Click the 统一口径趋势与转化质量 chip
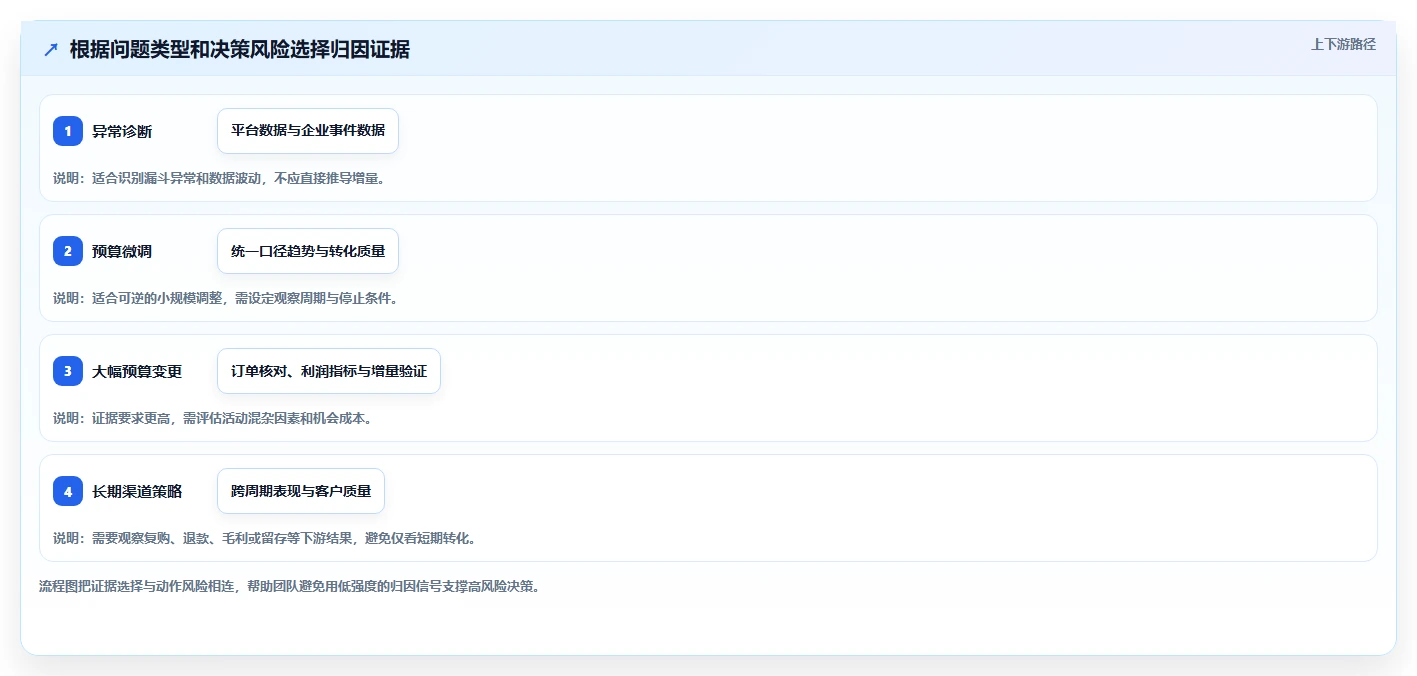Screen dimensions: 1417x676 (x=308, y=251)
